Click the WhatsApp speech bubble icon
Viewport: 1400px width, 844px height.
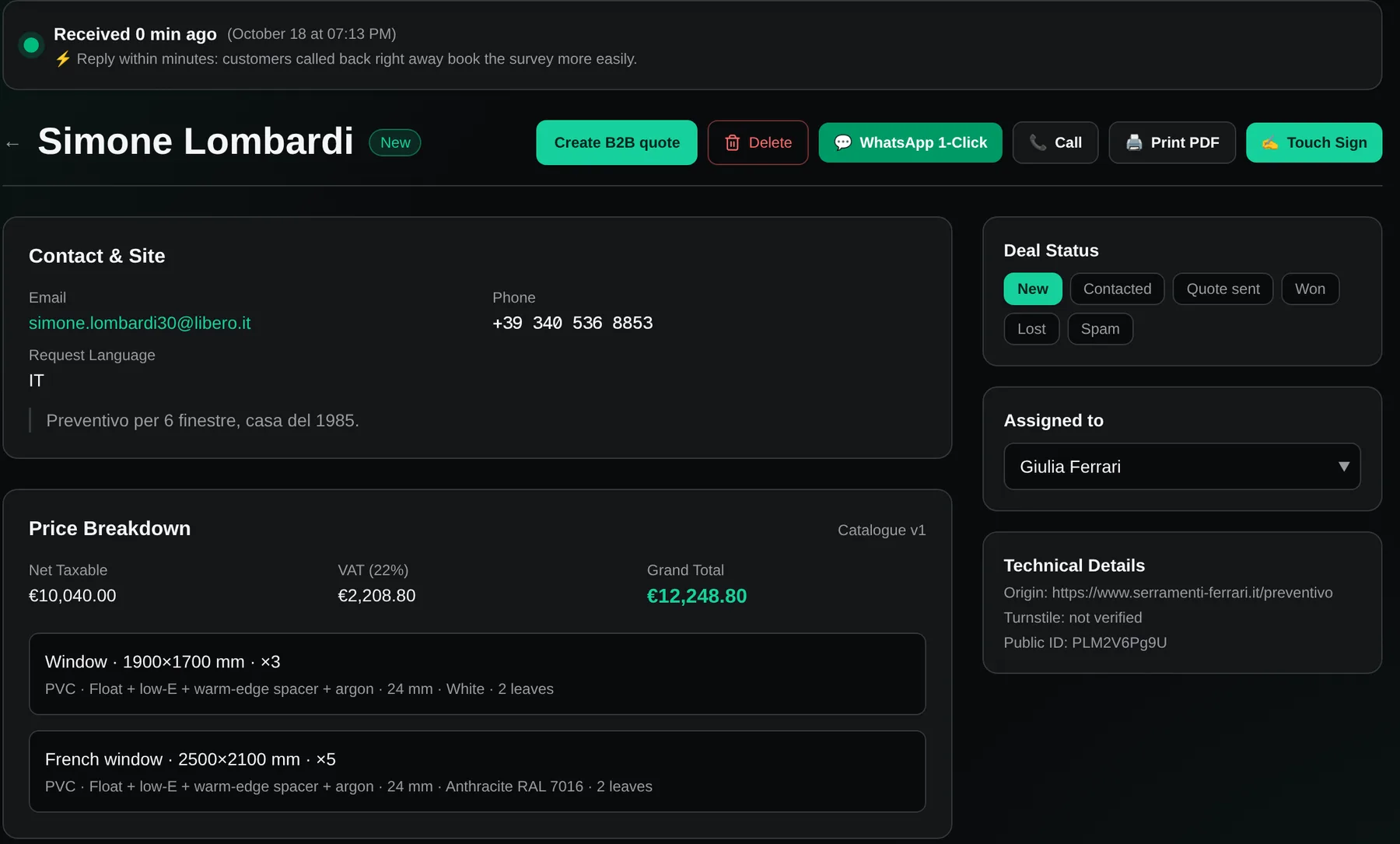pos(842,143)
